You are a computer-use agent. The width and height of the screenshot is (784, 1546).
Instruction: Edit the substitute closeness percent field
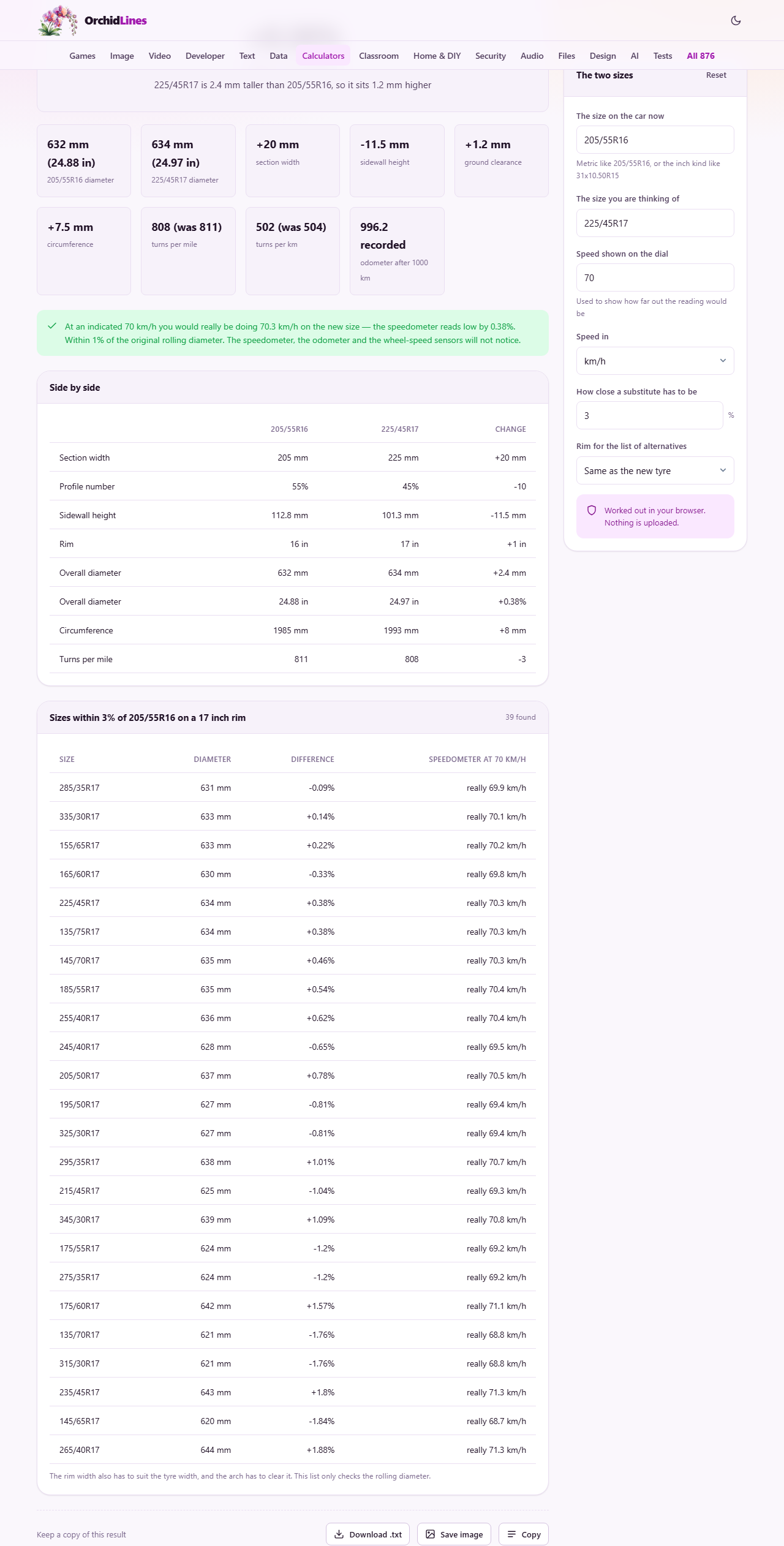[x=649, y=415]
